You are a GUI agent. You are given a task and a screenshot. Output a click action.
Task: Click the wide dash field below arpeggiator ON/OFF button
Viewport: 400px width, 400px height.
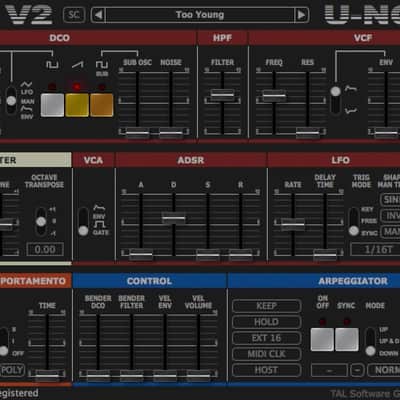click(x=329, y=370)
